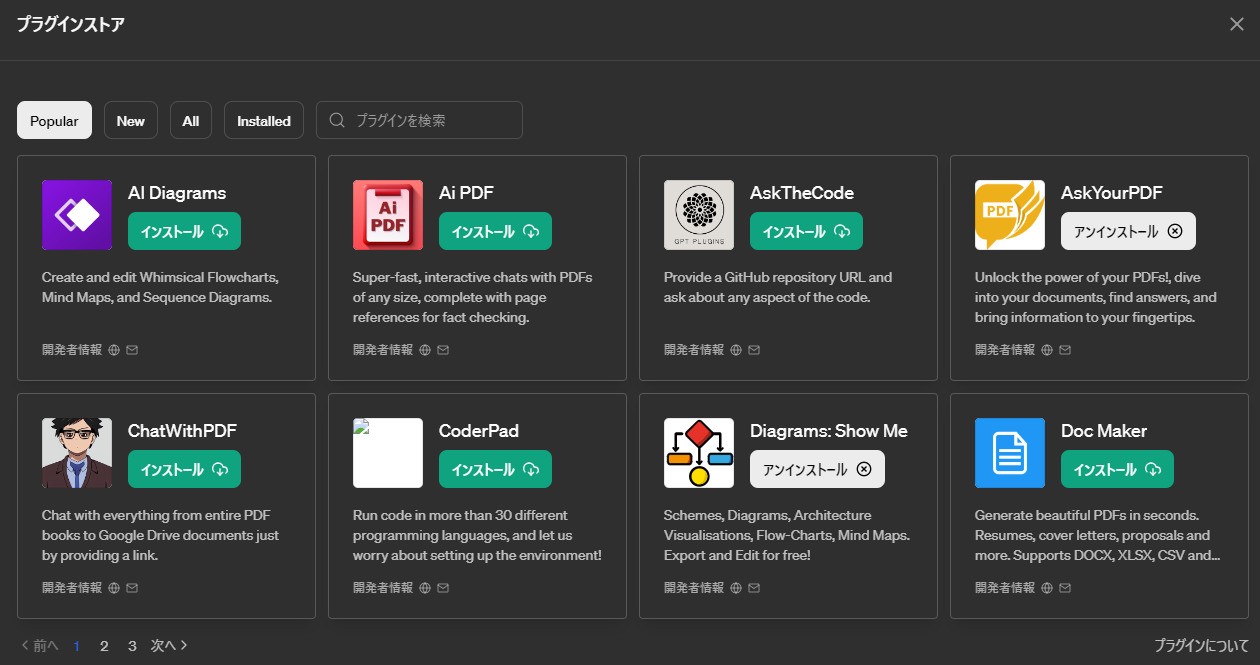Click 開発者情報 label on CoderPad card
This screenshot has height=665, width=1260.
(x=383, y=588)
